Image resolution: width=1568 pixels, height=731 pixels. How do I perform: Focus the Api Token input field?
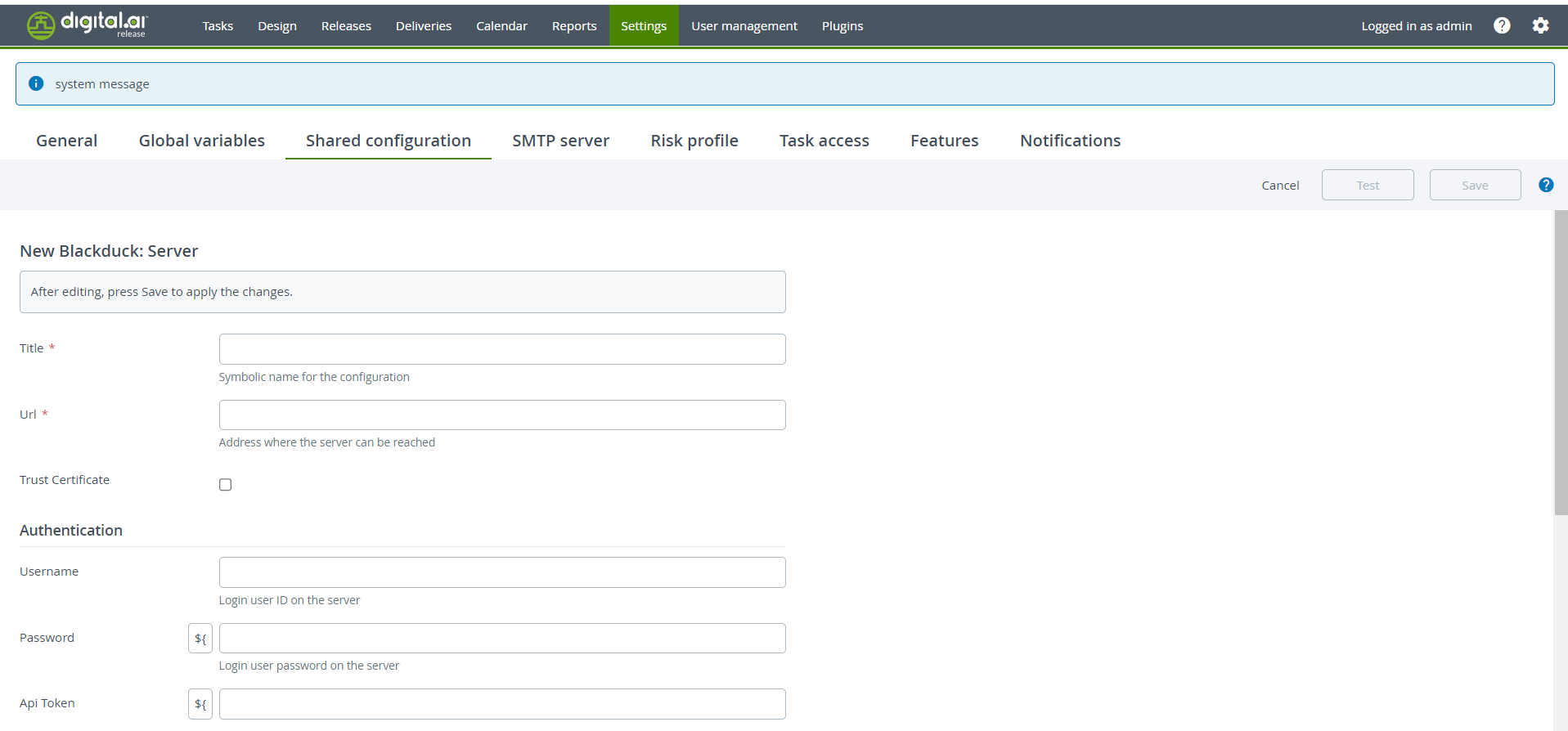(502, 704)
